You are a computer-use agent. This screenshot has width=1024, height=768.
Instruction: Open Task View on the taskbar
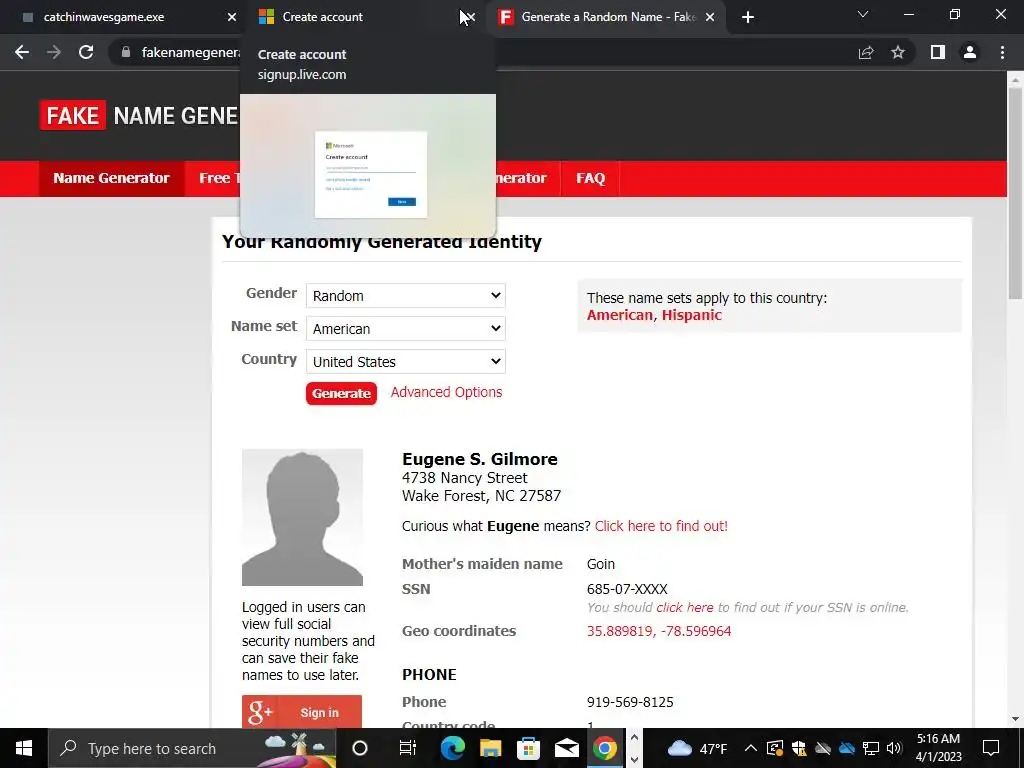407,748
